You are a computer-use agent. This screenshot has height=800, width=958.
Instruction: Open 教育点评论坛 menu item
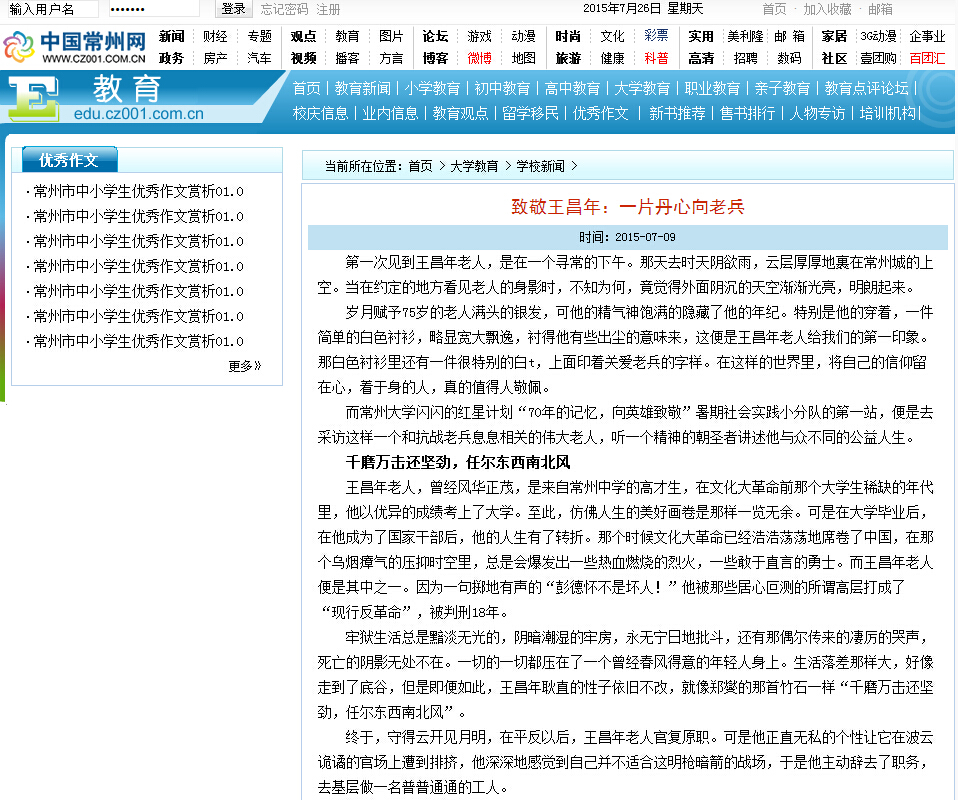[x=867, y=88]
